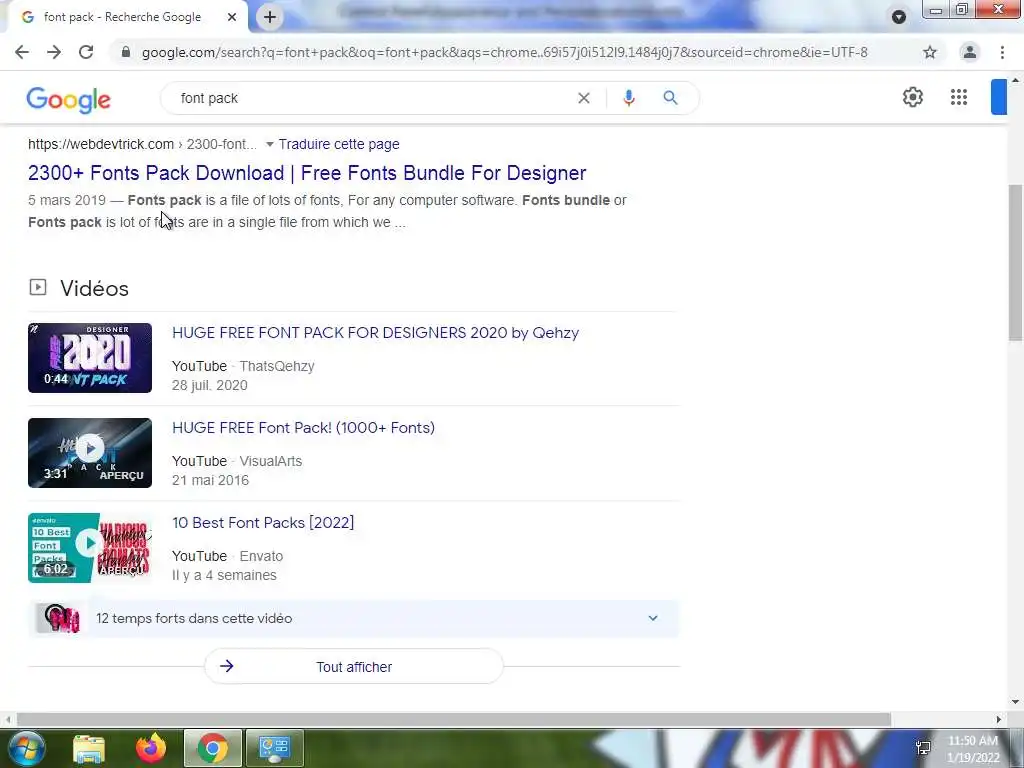Viewport: 1024px width, 768px height.
Task: Click the 2020 designer font pack thumbnail
Action: [x=90, y=358]
